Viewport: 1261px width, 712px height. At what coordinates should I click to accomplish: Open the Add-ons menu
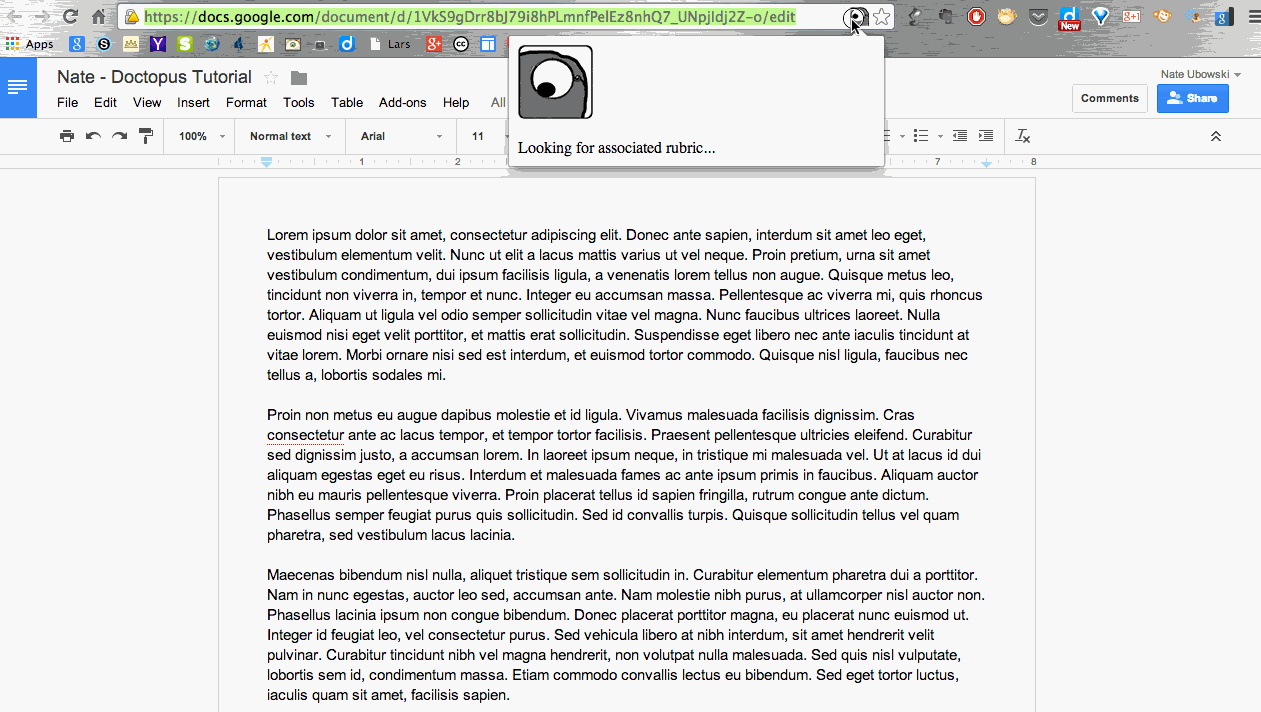click(402, 102)
